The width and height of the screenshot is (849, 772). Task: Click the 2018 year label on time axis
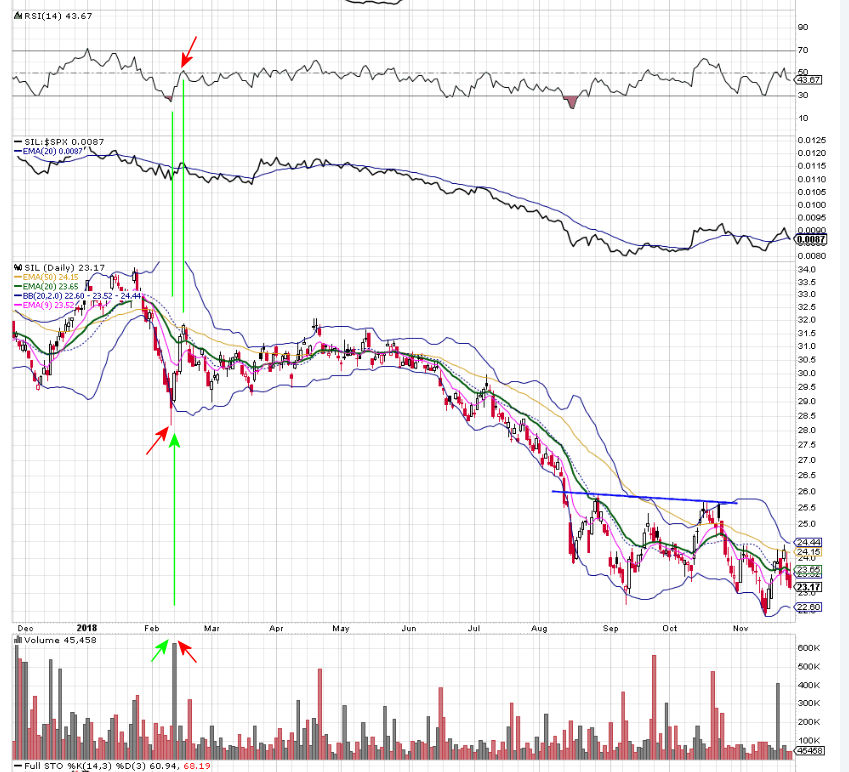[87, 628]
